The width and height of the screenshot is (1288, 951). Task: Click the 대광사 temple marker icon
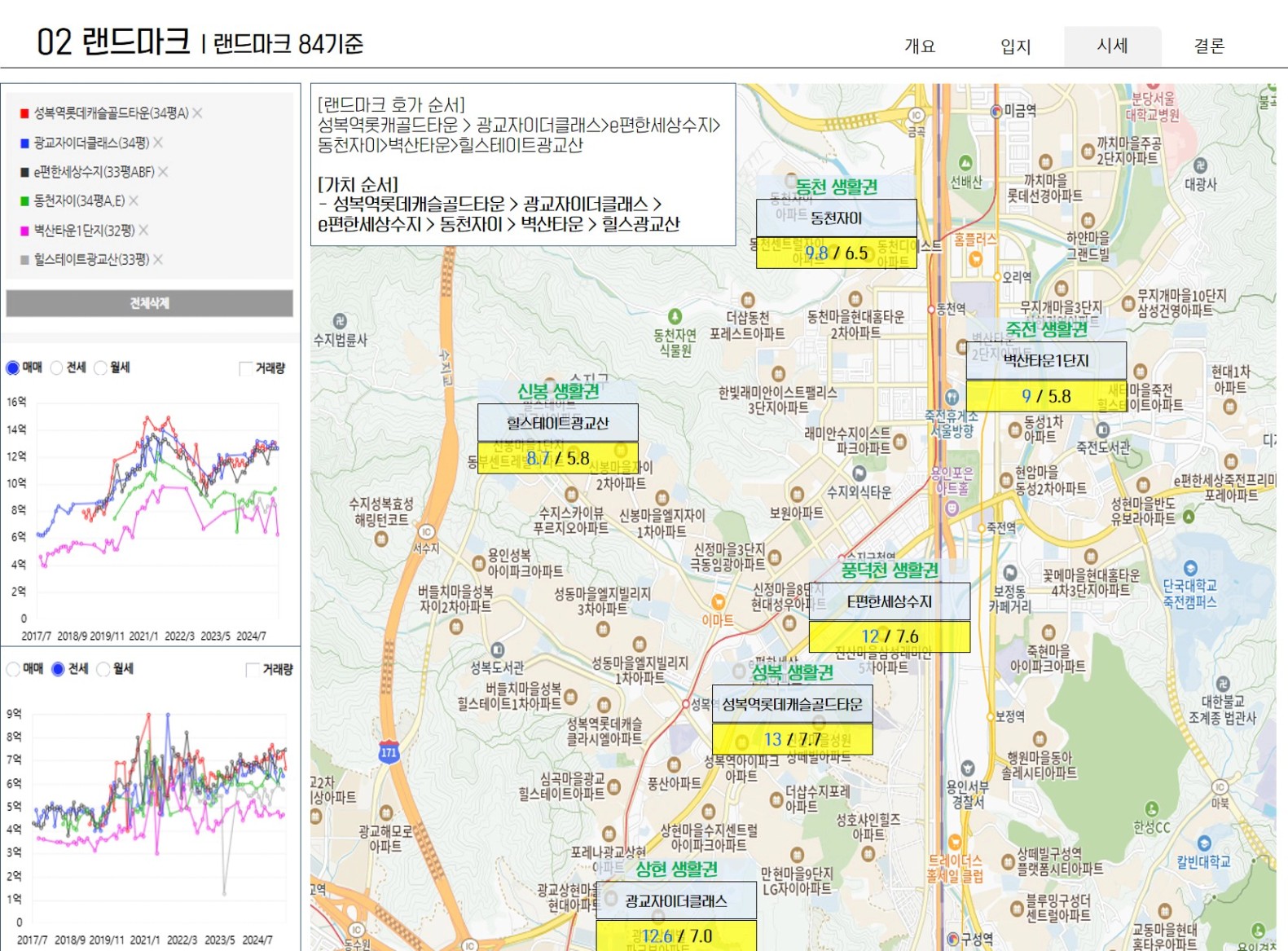1200,165
